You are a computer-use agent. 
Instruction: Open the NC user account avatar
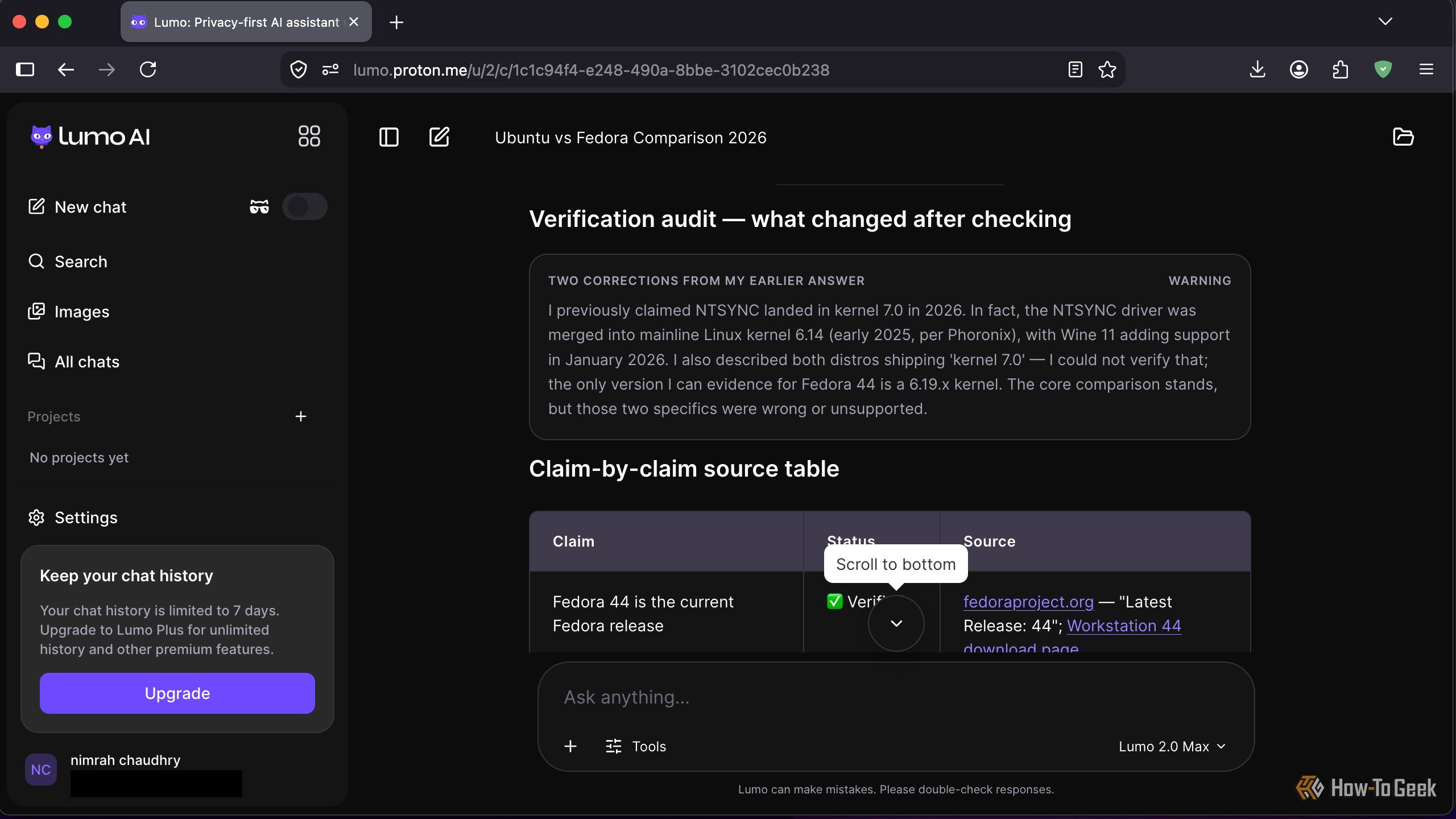(x=41, y=770)
